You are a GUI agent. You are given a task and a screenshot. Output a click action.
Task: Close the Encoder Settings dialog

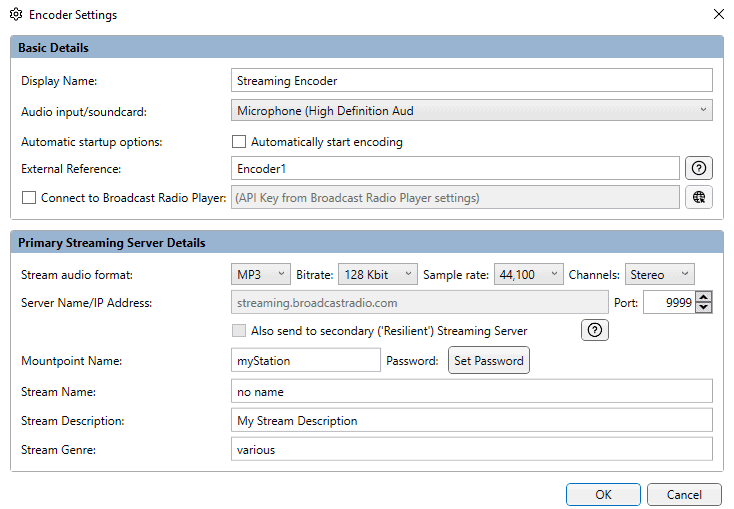point(719,14)
